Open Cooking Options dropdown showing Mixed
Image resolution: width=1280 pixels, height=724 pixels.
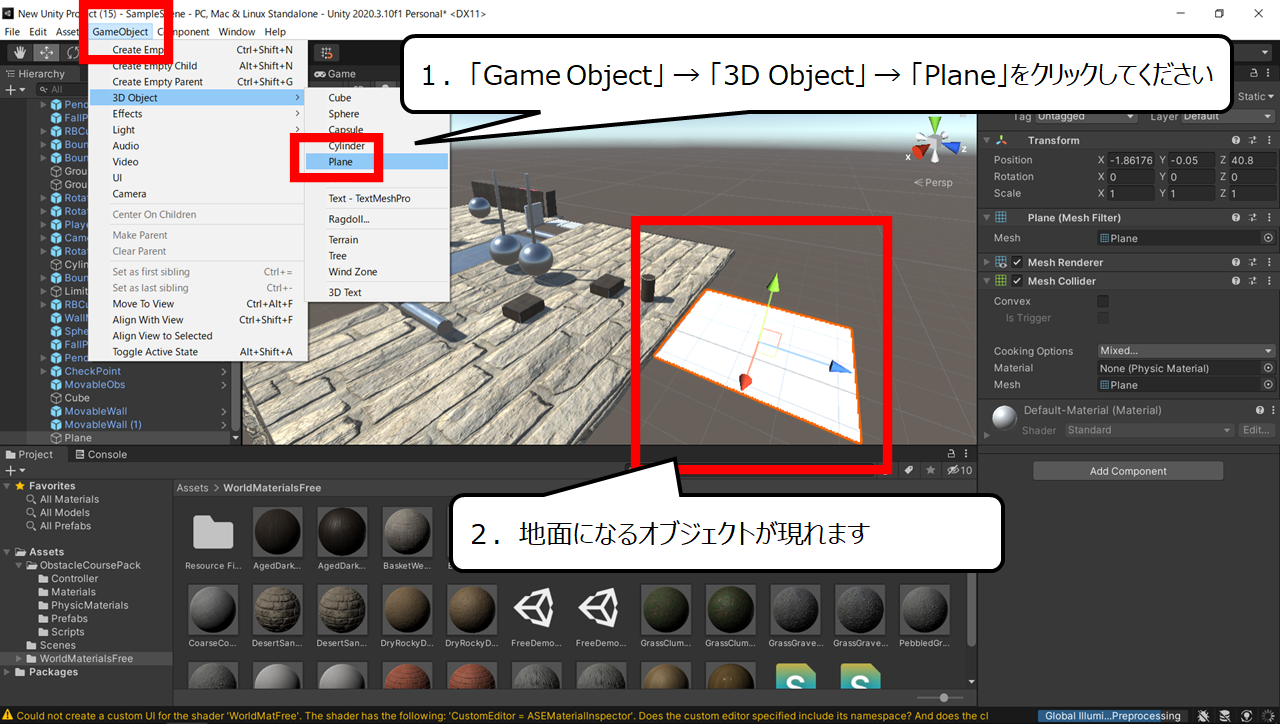pos(1186,351)
